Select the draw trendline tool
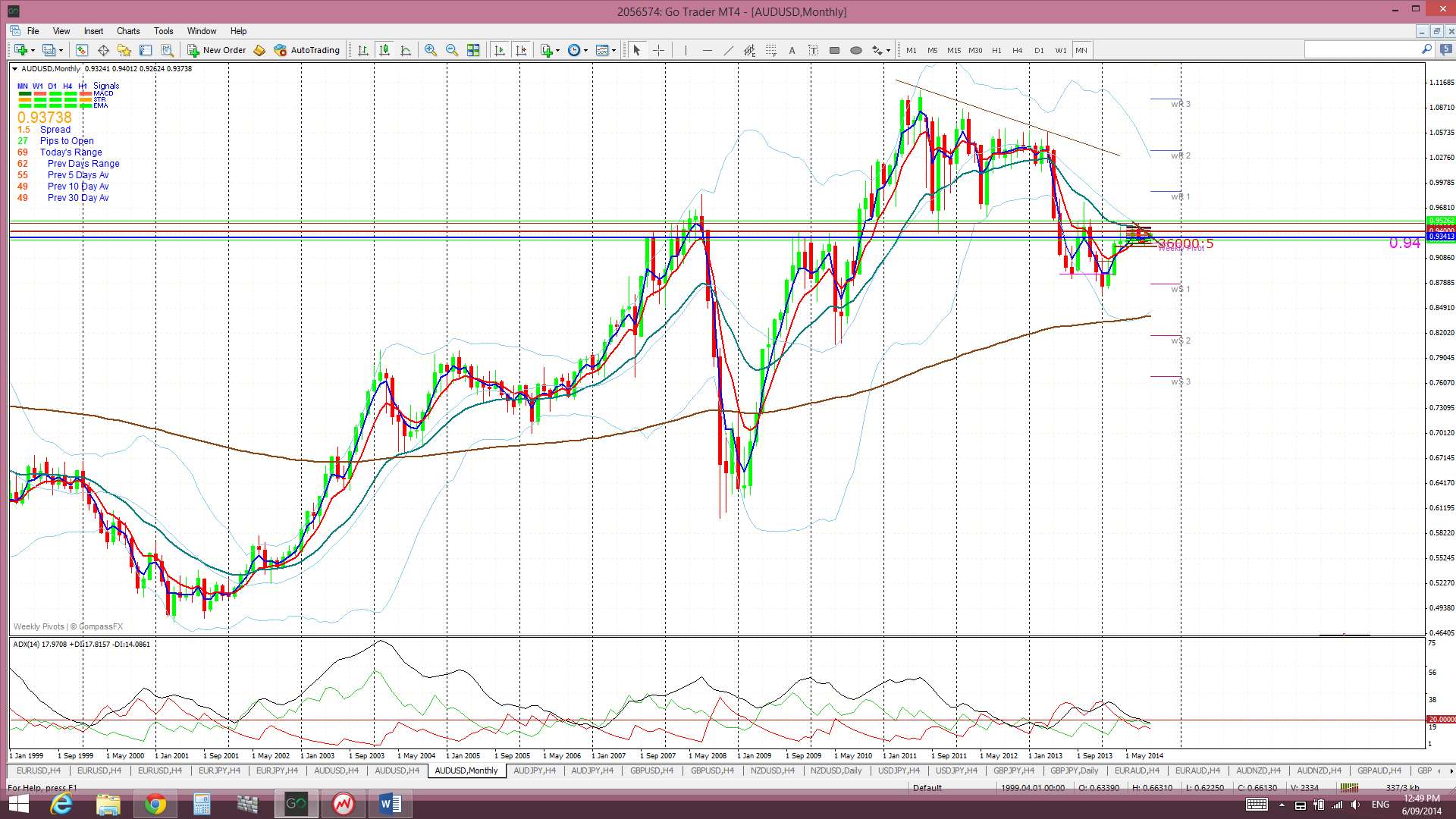The height and width of the screenshot is (819, 1456). (x=728, y=50)
